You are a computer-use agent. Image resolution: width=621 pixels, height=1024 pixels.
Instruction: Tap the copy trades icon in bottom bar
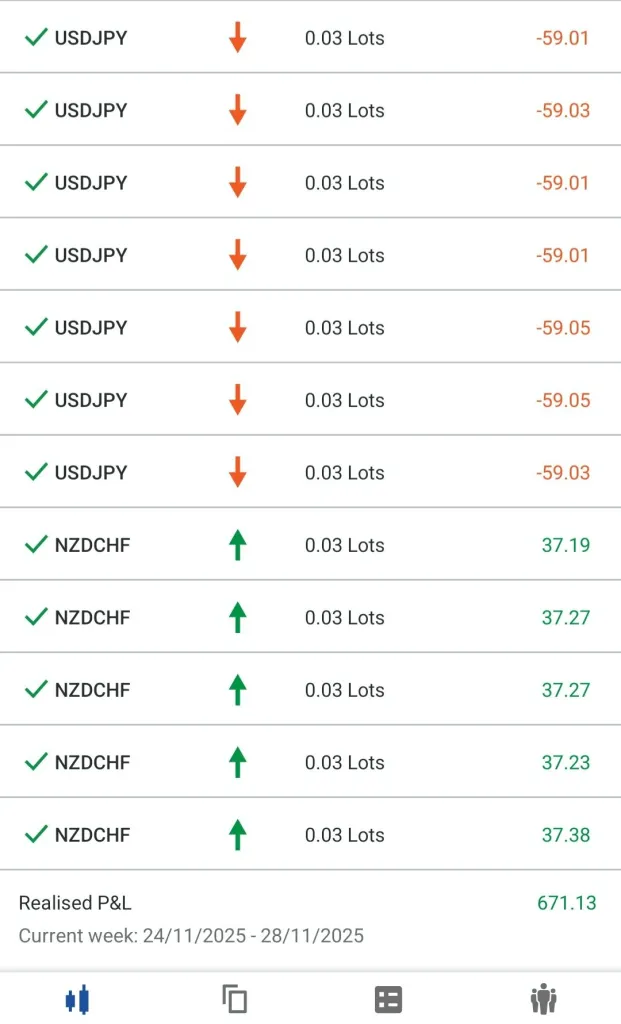pyautogui.click(x=234, y=998)
